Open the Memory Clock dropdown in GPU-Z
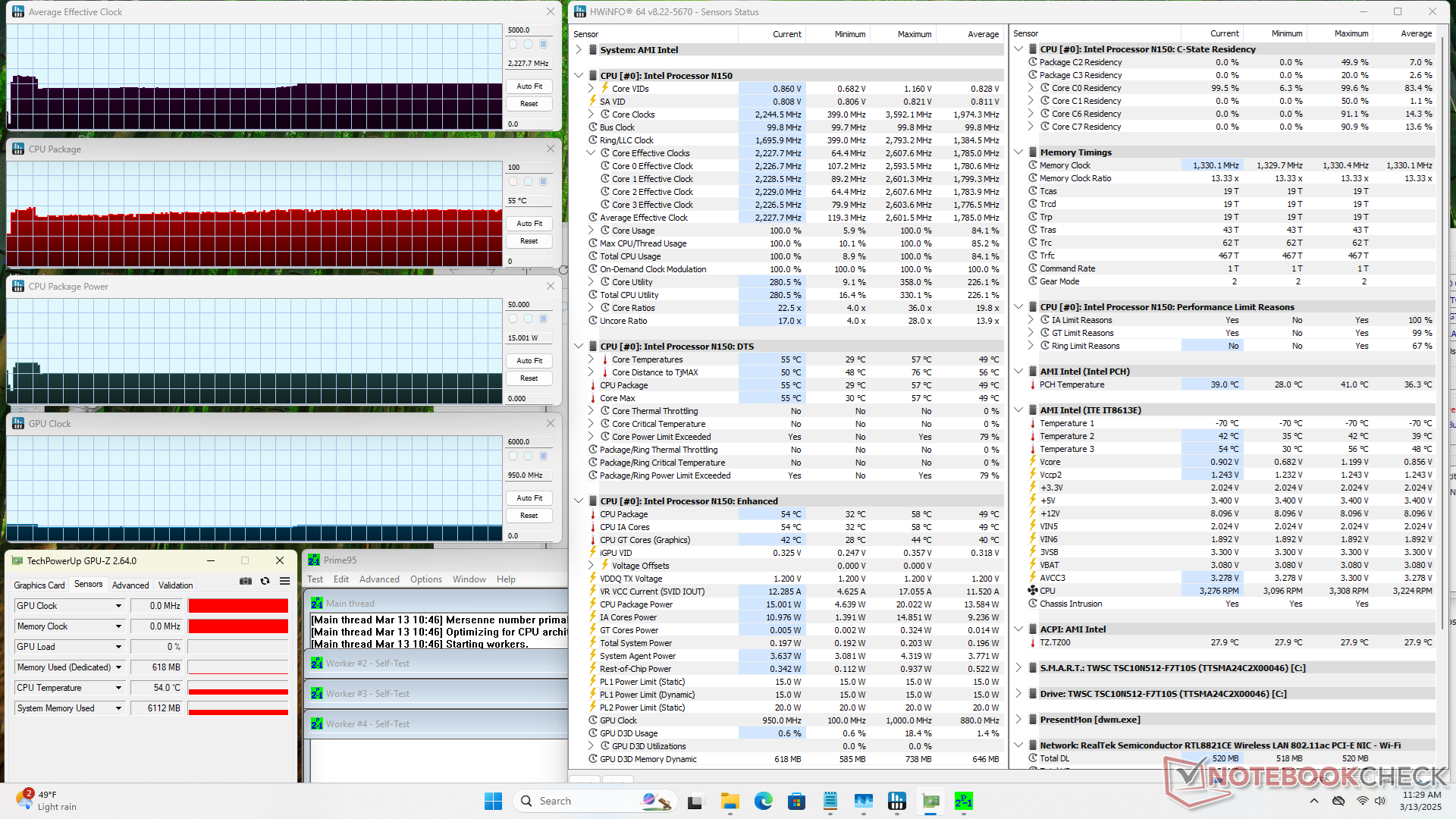Screen dimensions: 1456x819 tap(118, 626)
